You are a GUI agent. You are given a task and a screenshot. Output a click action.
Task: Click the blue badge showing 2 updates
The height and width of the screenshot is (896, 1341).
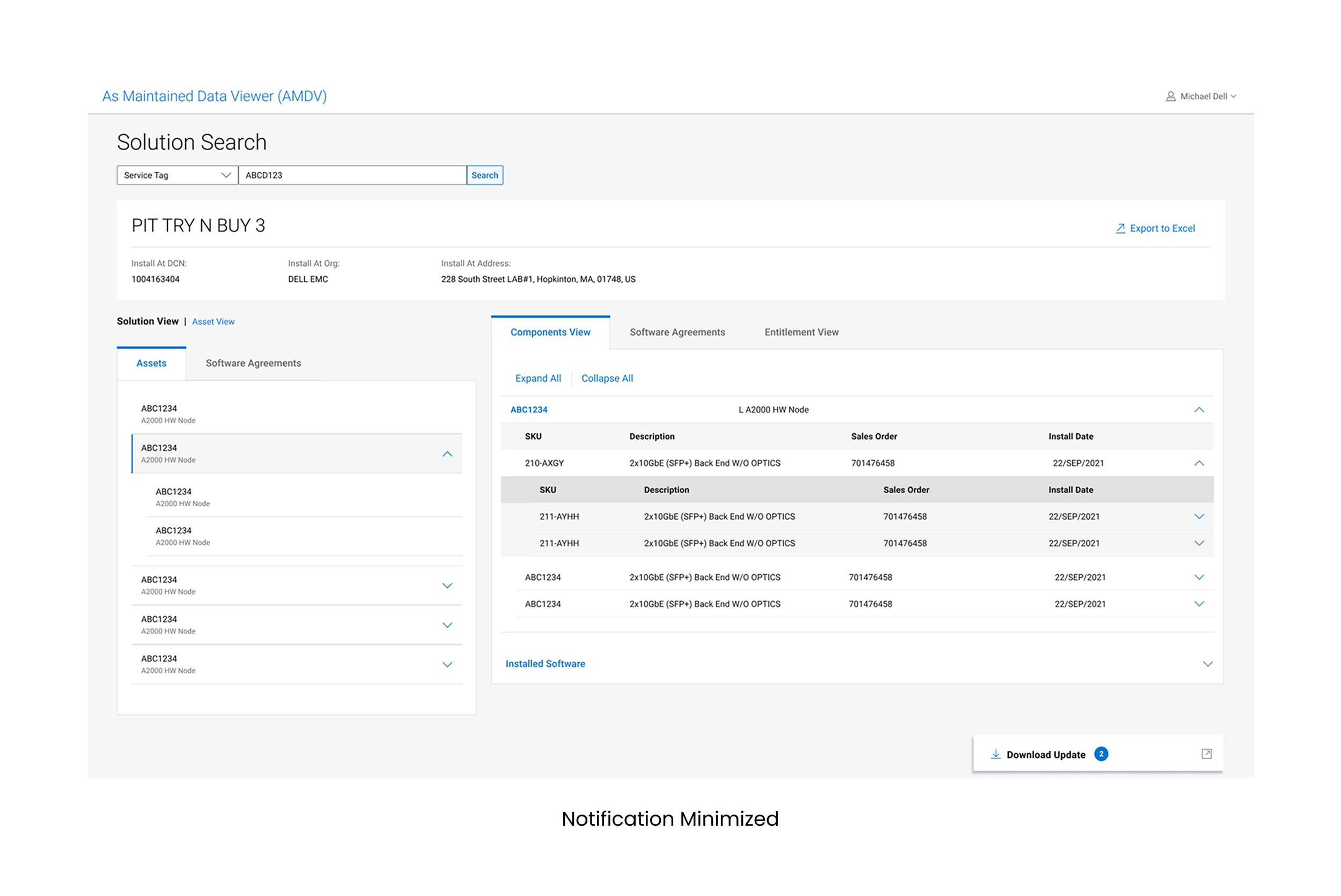(1101, 754)
